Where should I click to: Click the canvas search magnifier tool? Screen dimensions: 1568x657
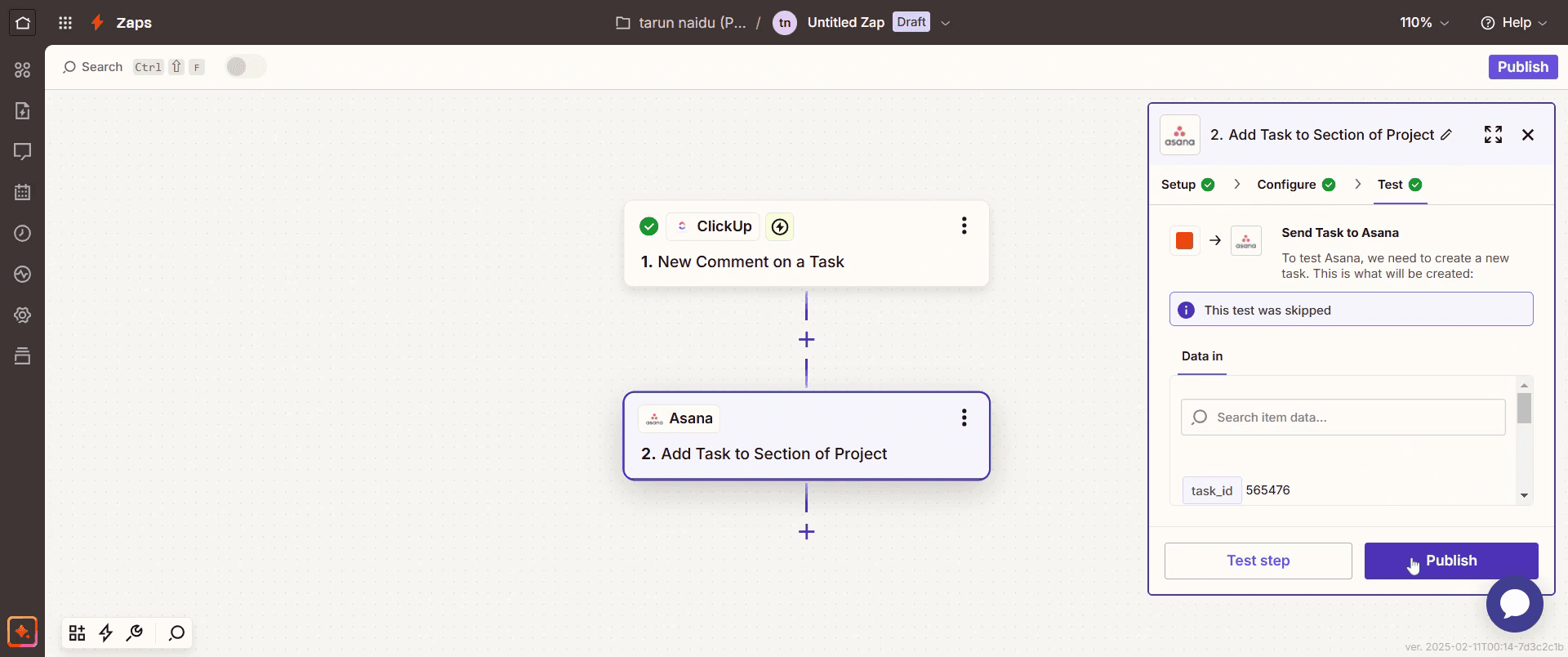coord(176,632)
